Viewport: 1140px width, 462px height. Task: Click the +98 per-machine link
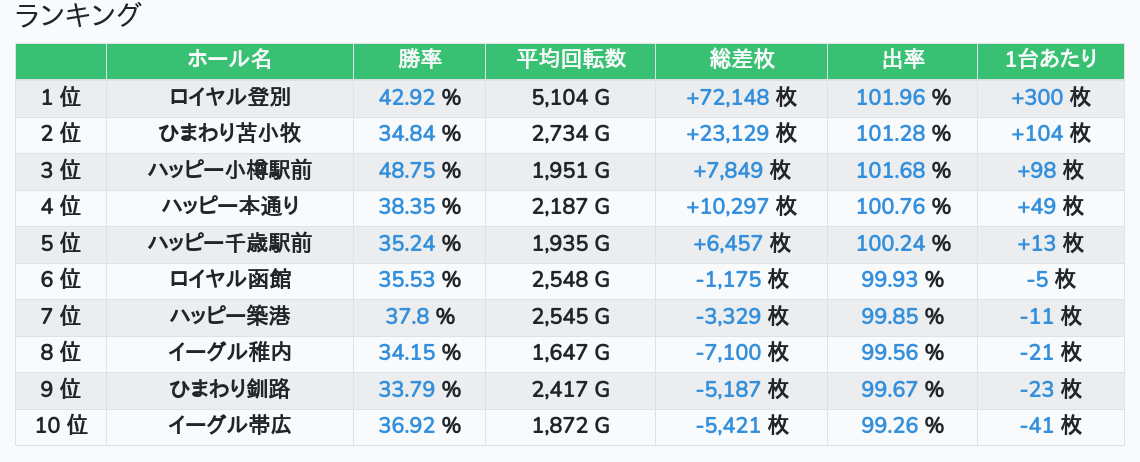click(x=1037, y=171)
